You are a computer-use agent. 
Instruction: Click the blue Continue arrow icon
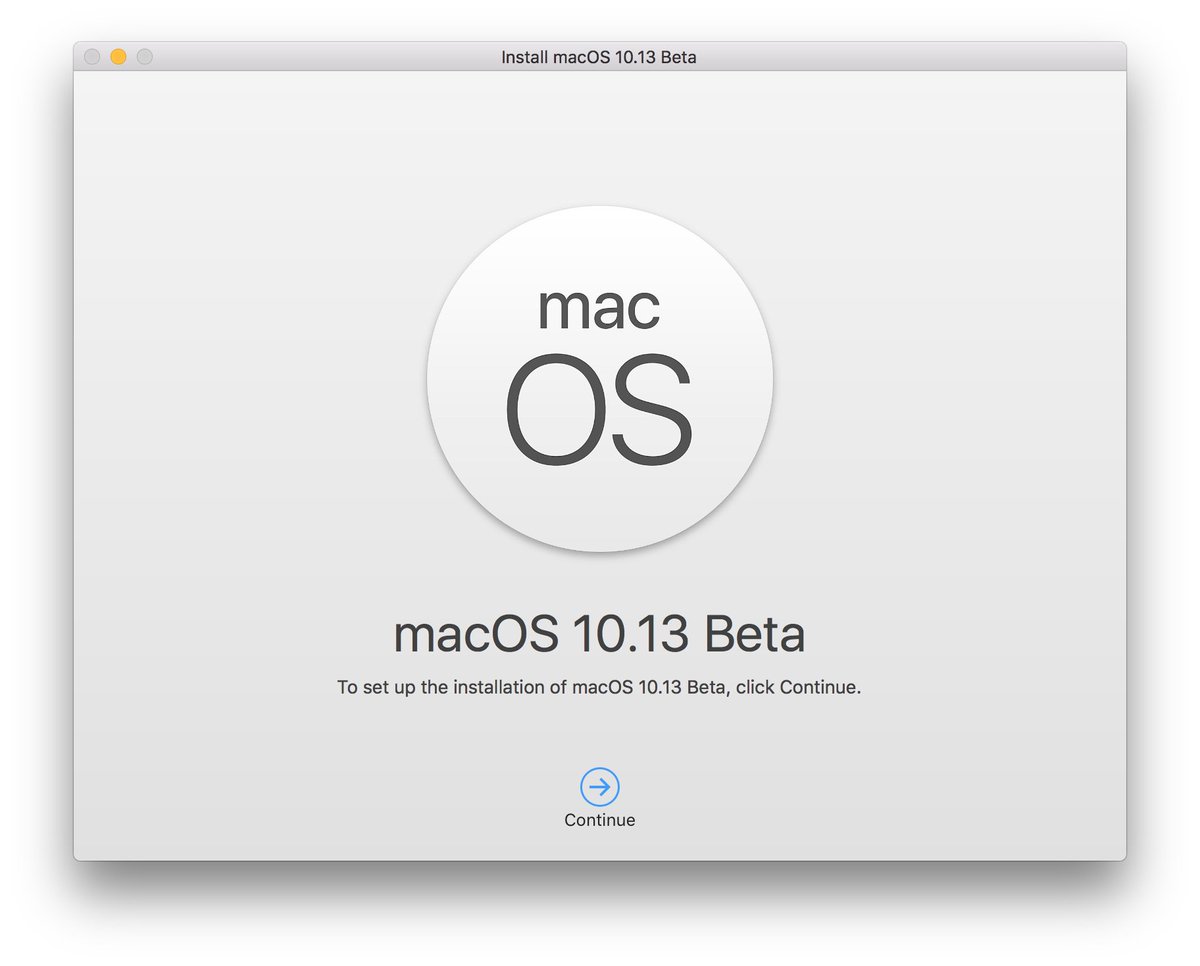point(599,787)
